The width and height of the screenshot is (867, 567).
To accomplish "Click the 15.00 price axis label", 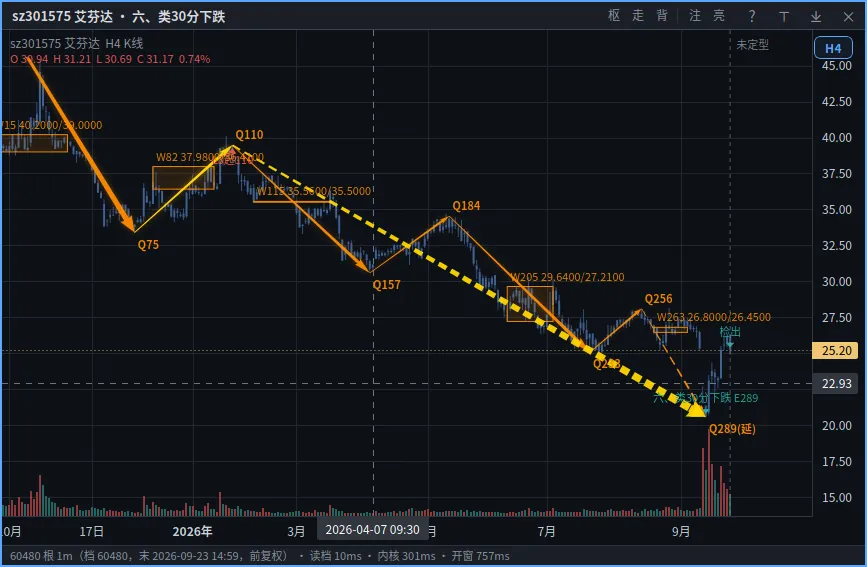I will 837,498.
